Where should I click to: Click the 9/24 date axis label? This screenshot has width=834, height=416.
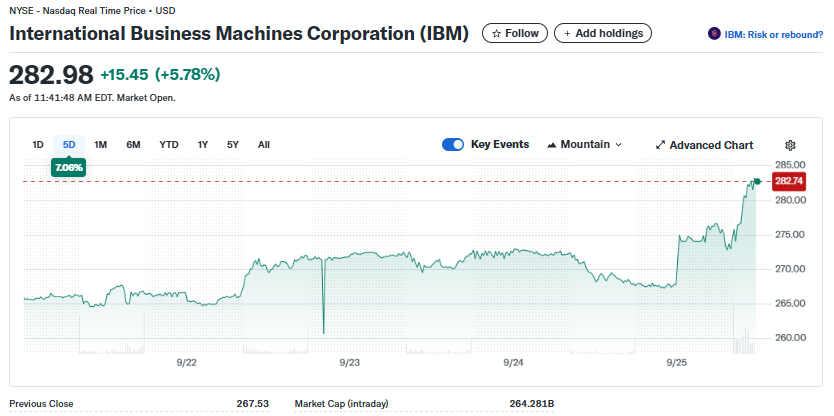(x=513, y=363)
